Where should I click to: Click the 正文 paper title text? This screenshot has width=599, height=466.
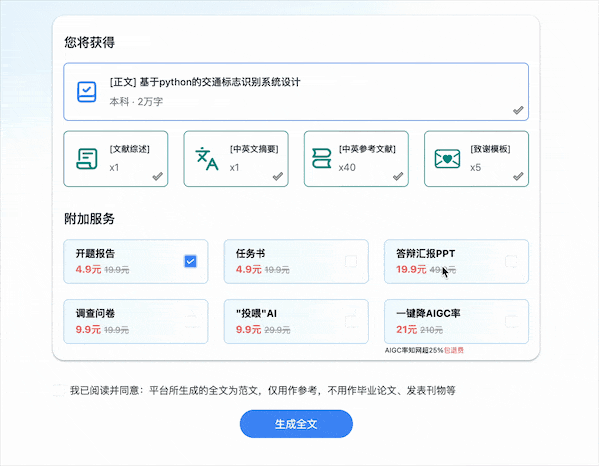(x=205, y=82)
